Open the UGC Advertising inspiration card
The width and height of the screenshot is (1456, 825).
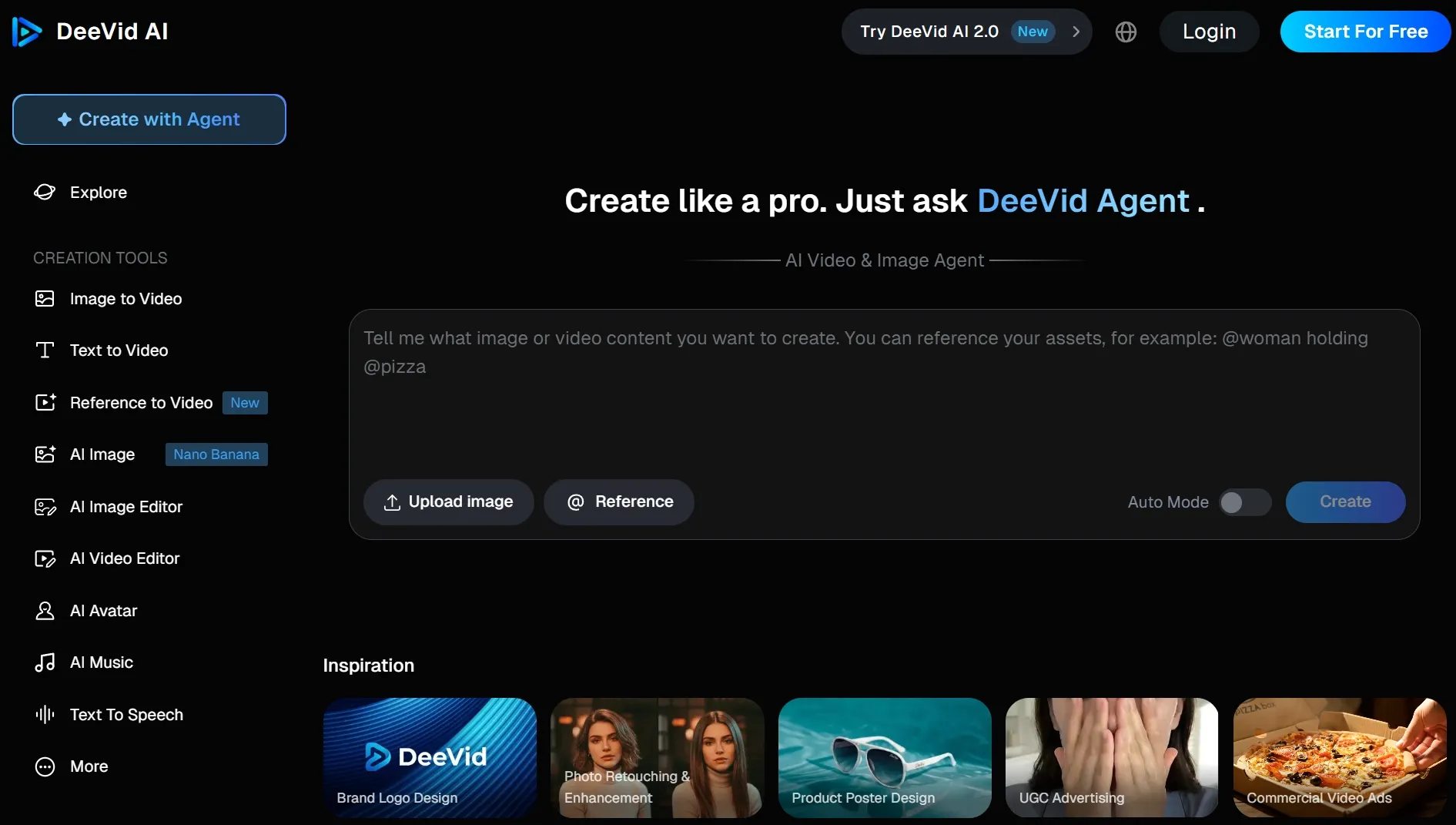[1112, 758]
